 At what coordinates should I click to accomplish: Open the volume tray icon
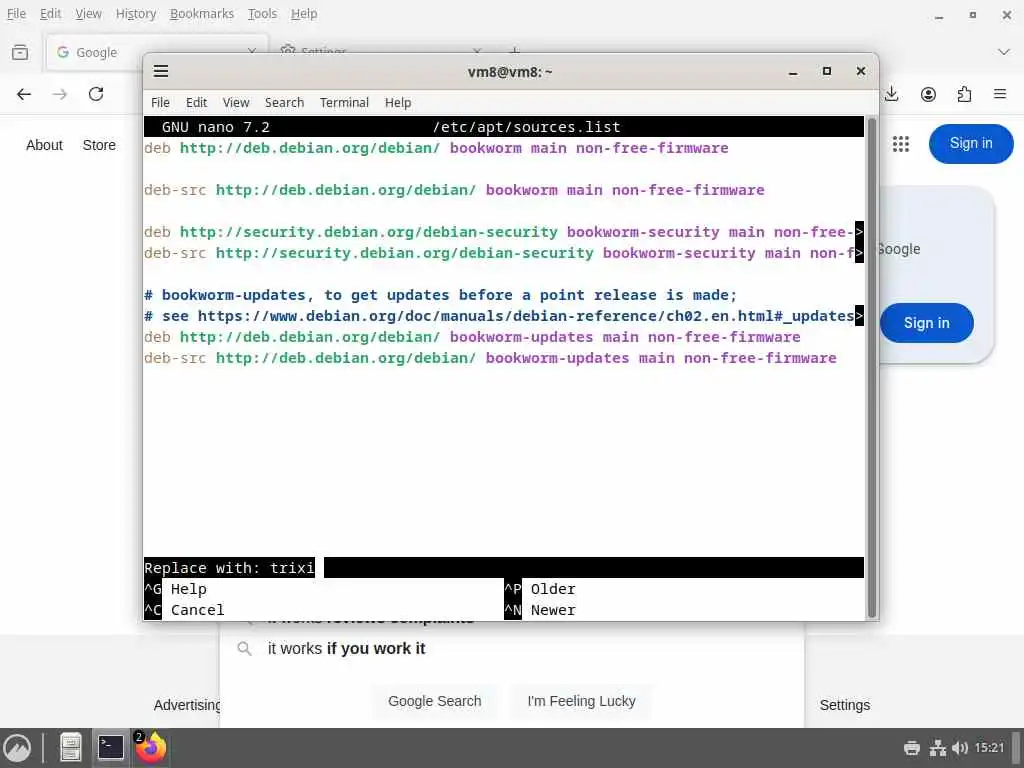coord(960,748)
